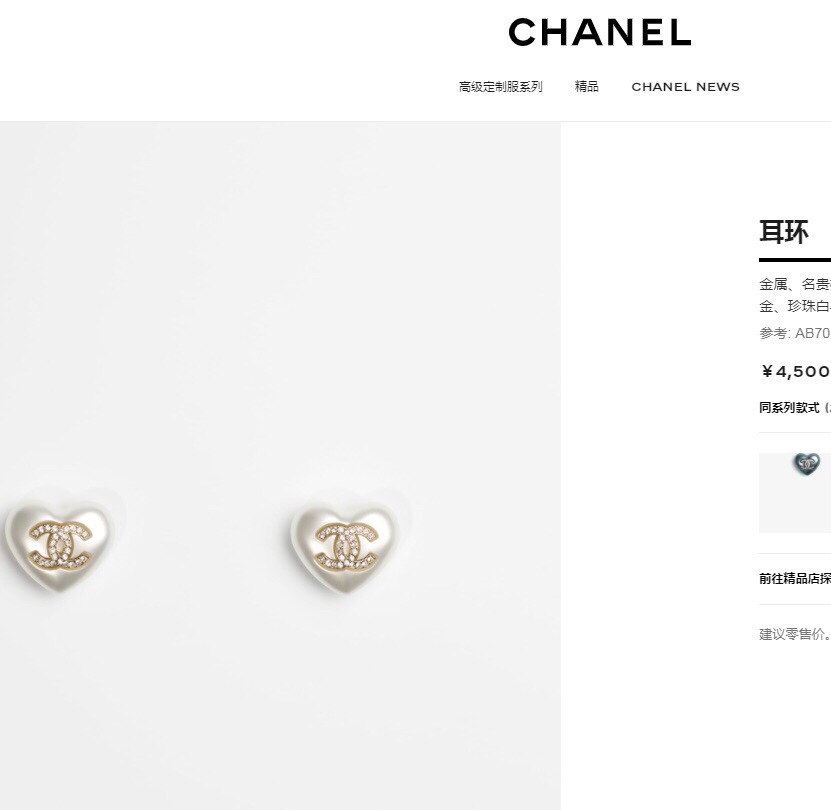Click the dark blue heart earring icon
This screenshot has width=831, height=810.
[807, 464]
